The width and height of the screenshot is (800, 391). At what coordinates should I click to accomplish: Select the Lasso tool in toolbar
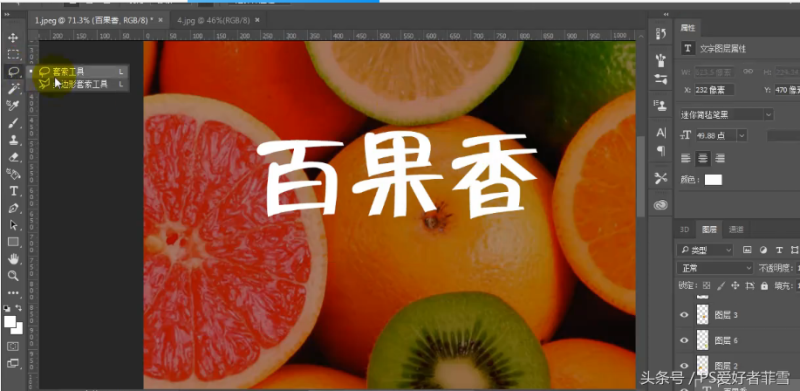[13, 71]
